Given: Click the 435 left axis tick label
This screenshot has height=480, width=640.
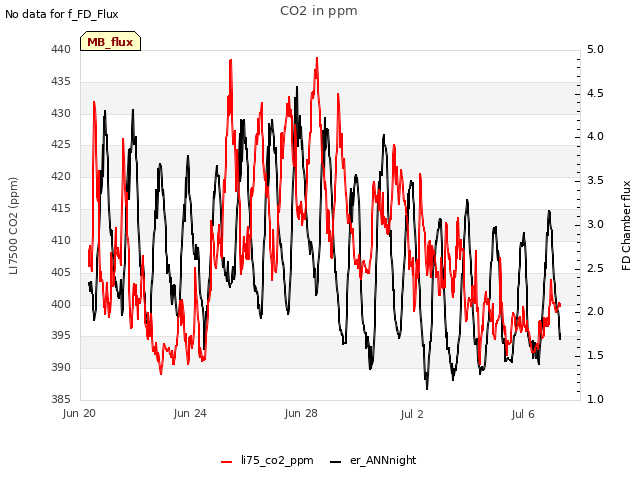Looking at the screenshot, I should 61,82.
